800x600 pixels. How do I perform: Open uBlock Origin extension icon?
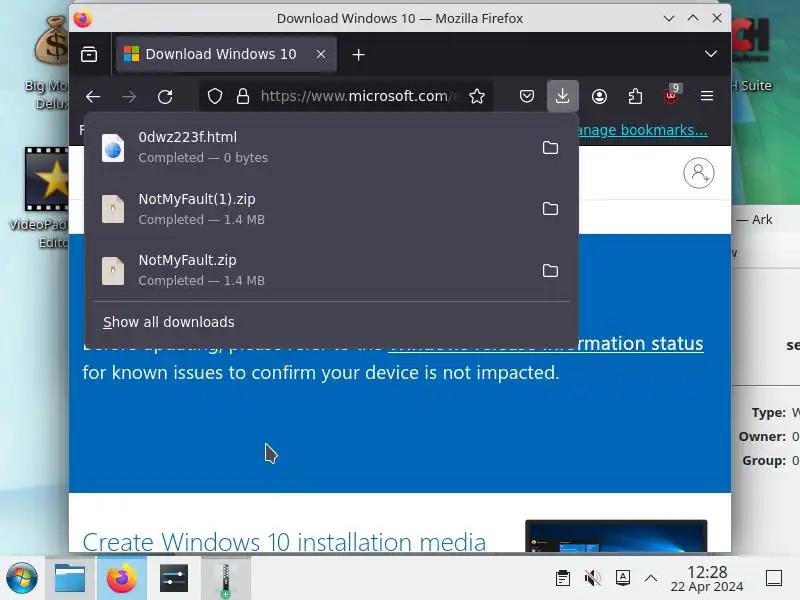pos(671,94)
